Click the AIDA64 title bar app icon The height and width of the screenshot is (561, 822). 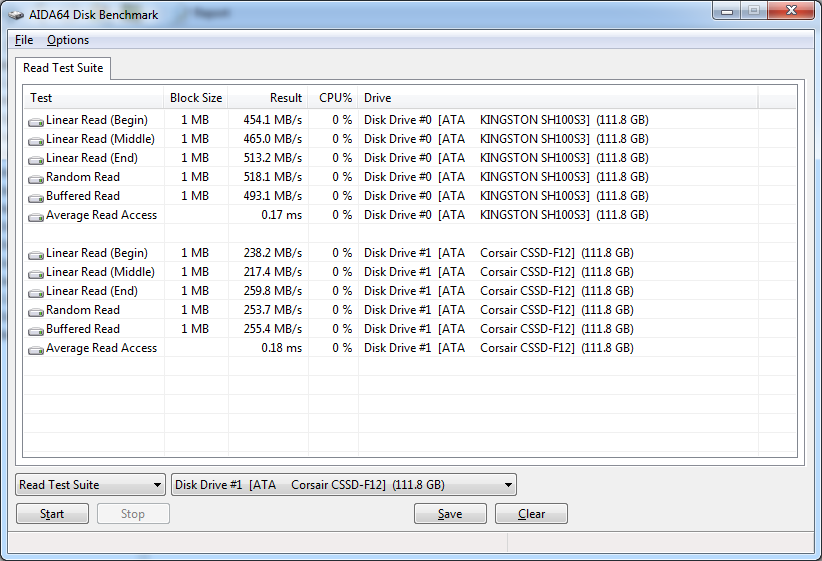[16, 15]
